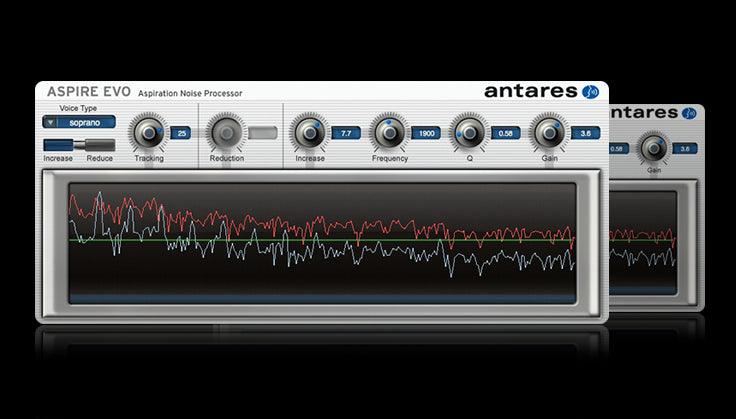Click the Frequency label

(x=390, y=159)
